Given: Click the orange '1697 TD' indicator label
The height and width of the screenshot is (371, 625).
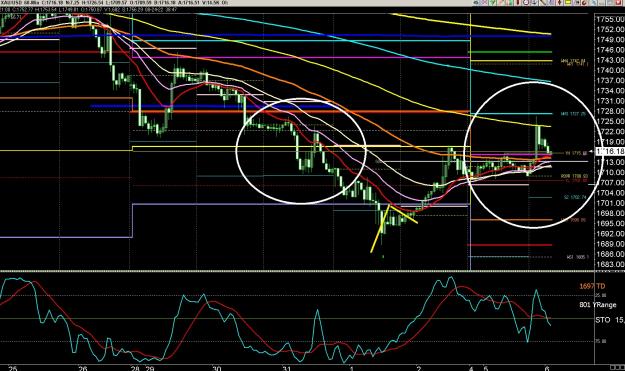Looking at the screenshot, I should pos(592,286).
